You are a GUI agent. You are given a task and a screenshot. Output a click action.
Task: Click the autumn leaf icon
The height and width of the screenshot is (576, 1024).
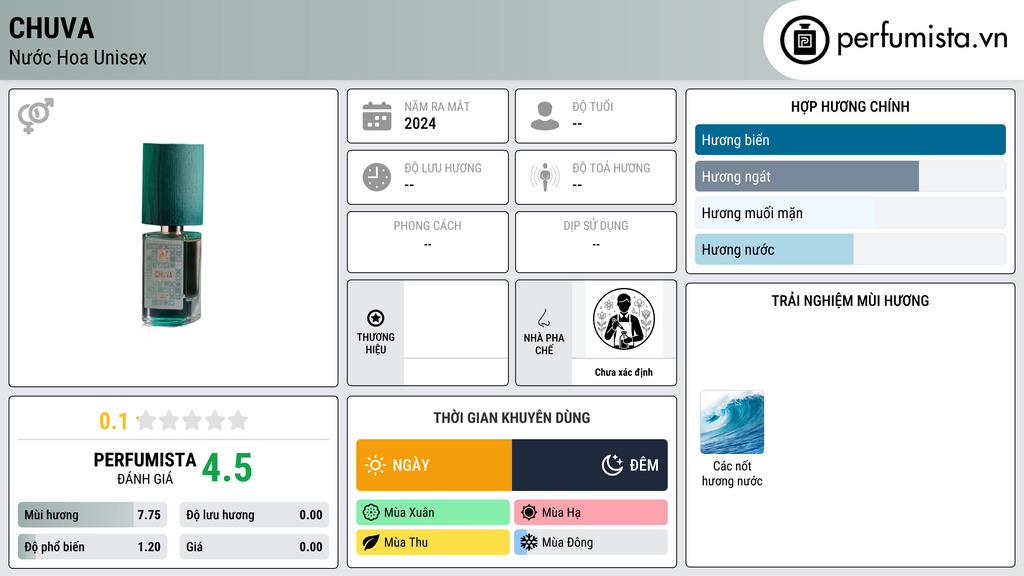(371, 542)
